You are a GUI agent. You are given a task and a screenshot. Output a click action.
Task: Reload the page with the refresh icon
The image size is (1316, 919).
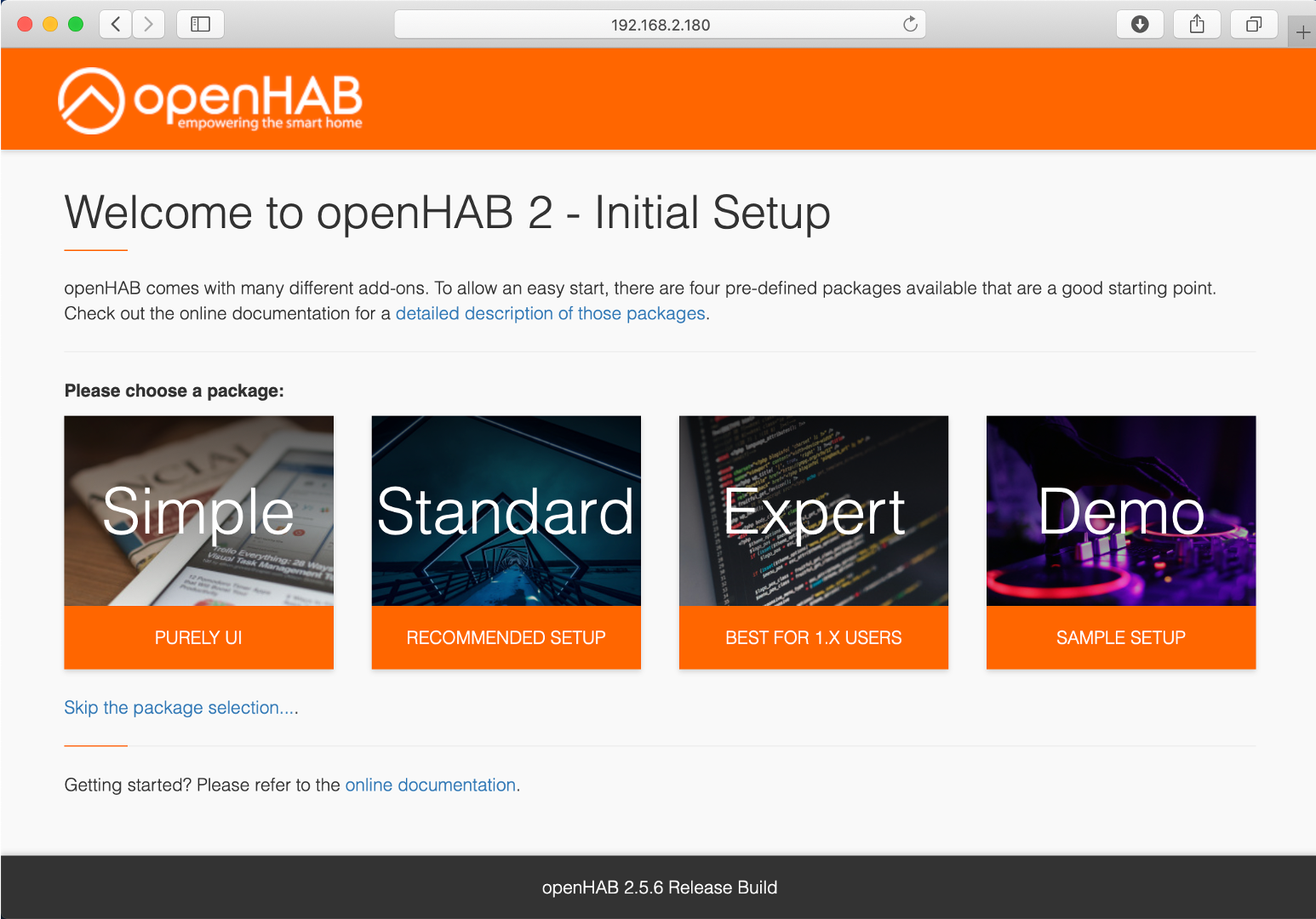[910, 24]
